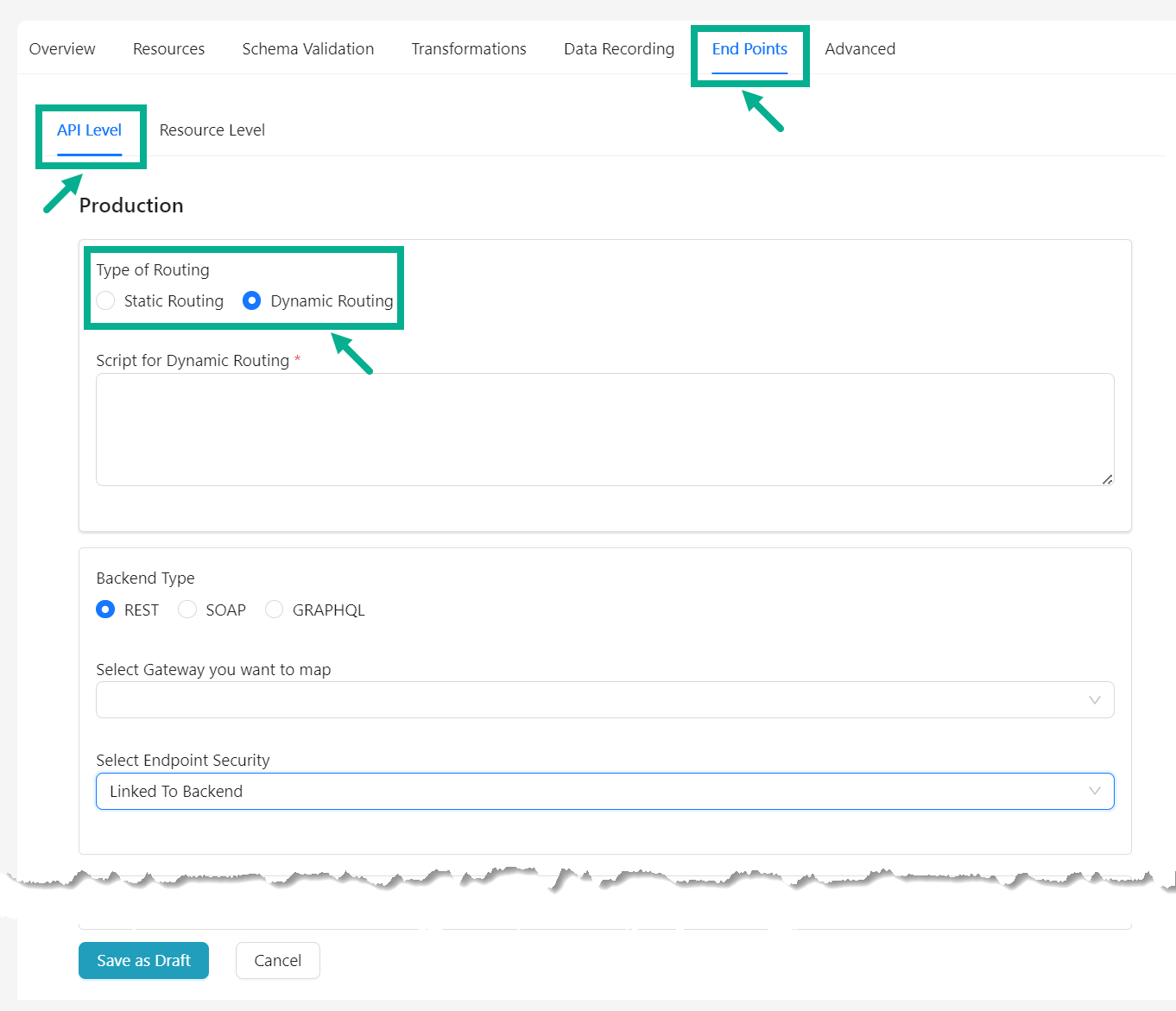Expand the Select Gateway dropdown
1176x1011 pixels.
(604, 700)
